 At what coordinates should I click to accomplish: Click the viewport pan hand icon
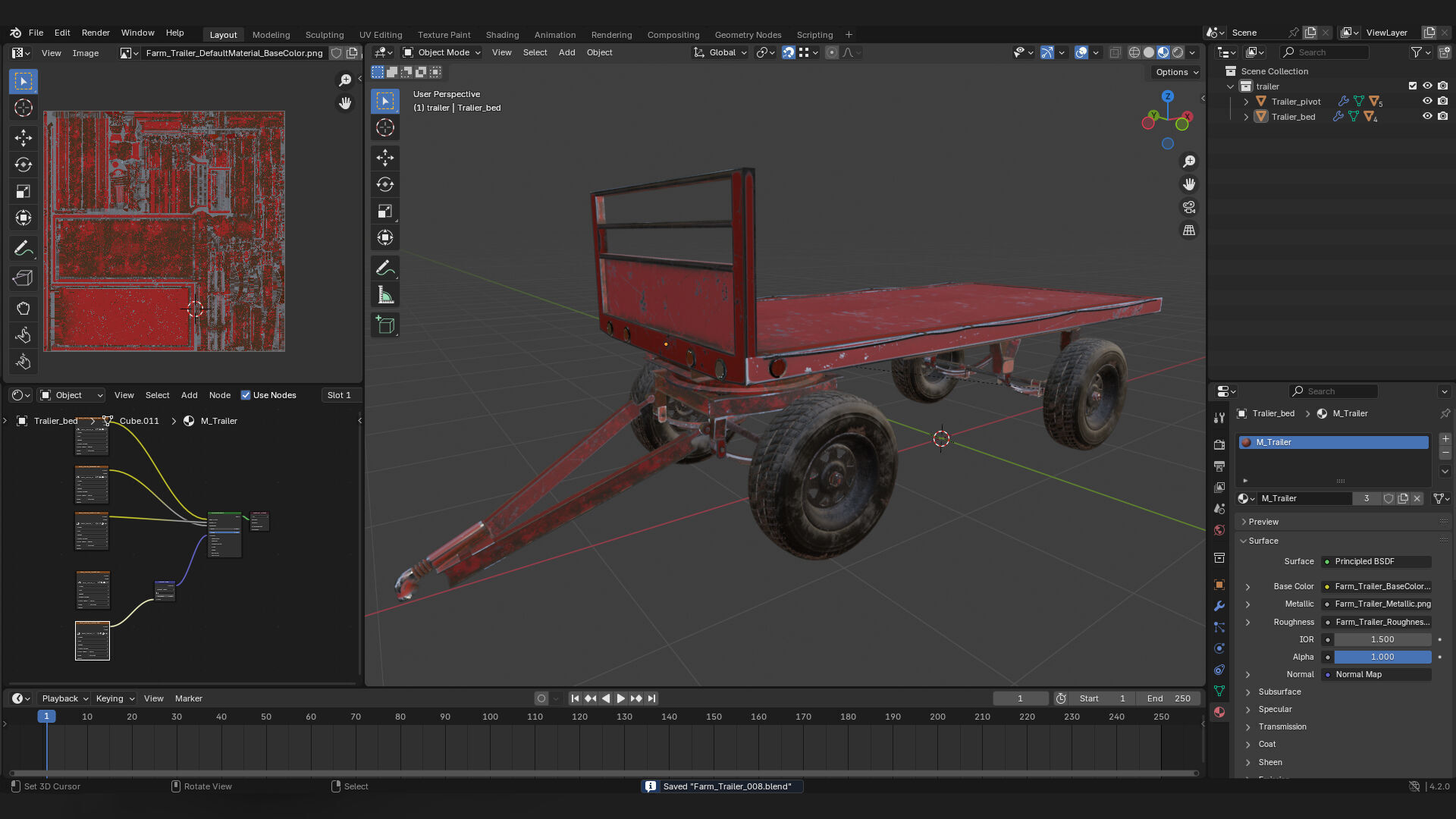(x=1189, y=184)
